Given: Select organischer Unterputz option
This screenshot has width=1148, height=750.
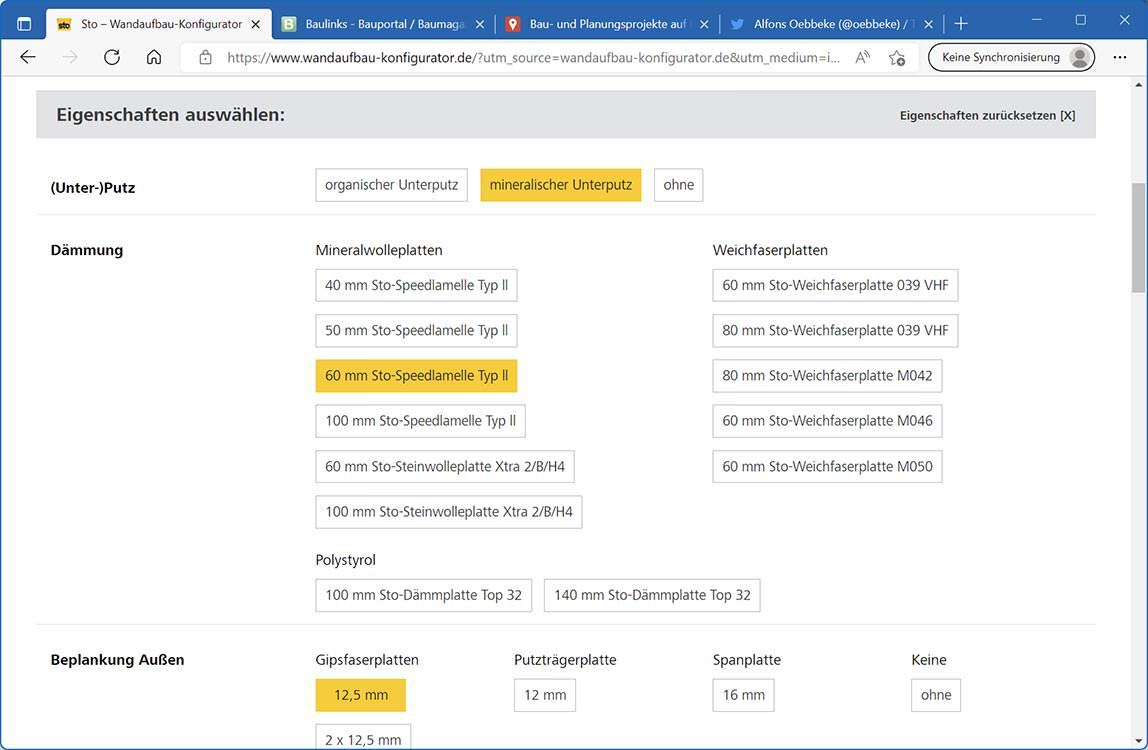Looking at the screenshot, I should click(x=392, y=185).
